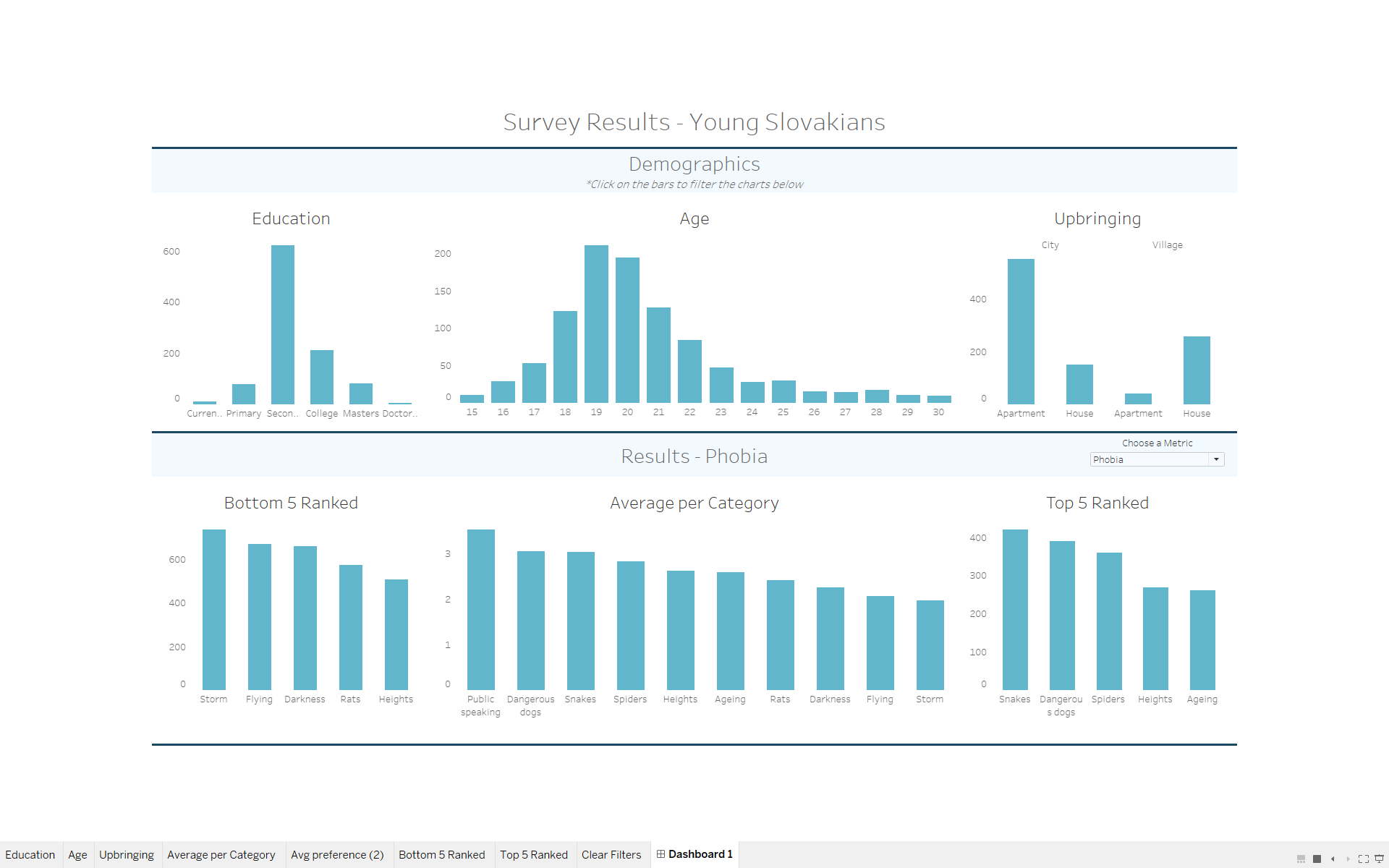Image resolution: width=1389 pixels, height=868 pixels.
Task: Open the Top 5 Ranked sheet tab
Action: coord(534,855)
